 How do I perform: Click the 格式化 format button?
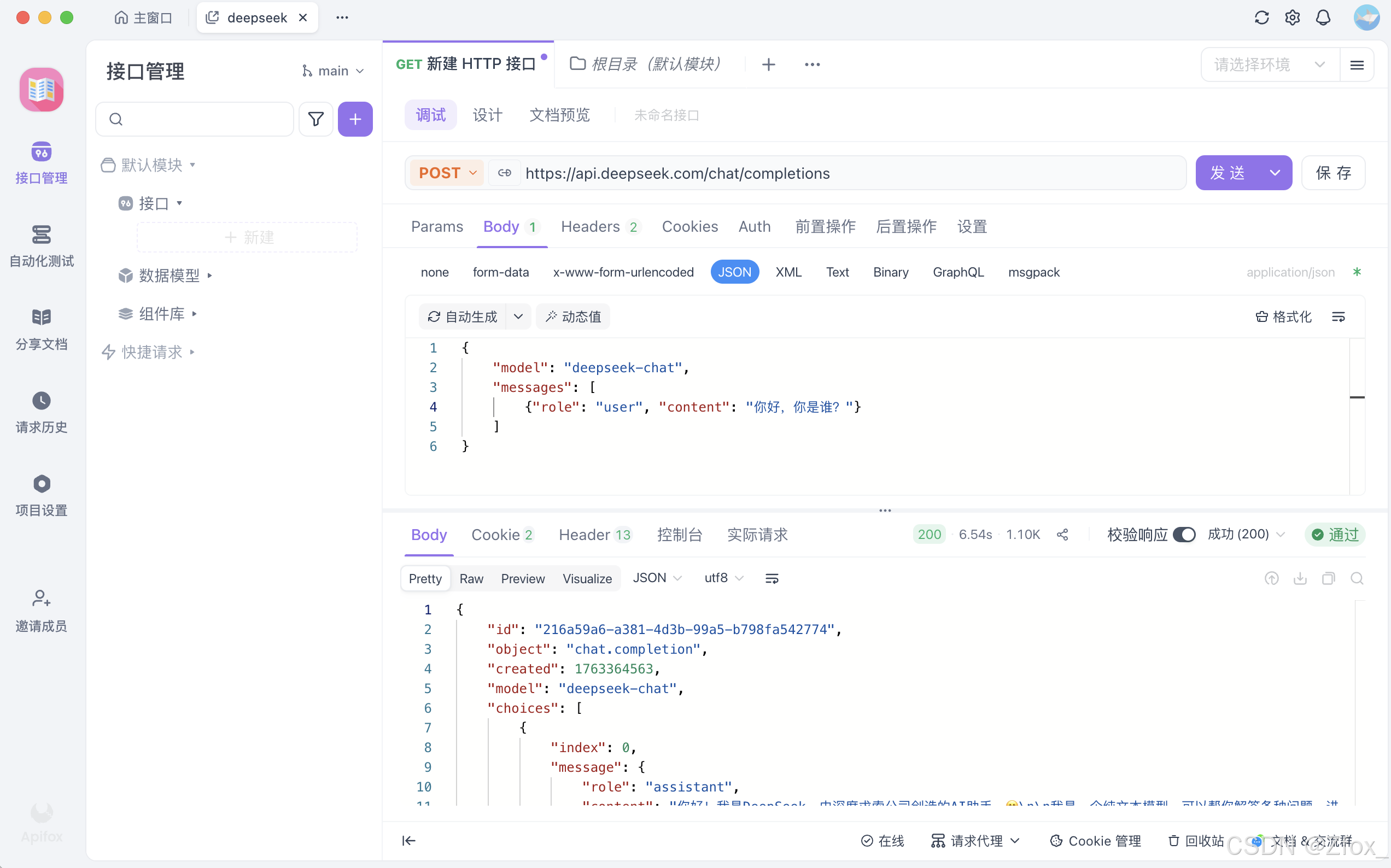point(1284,316)
